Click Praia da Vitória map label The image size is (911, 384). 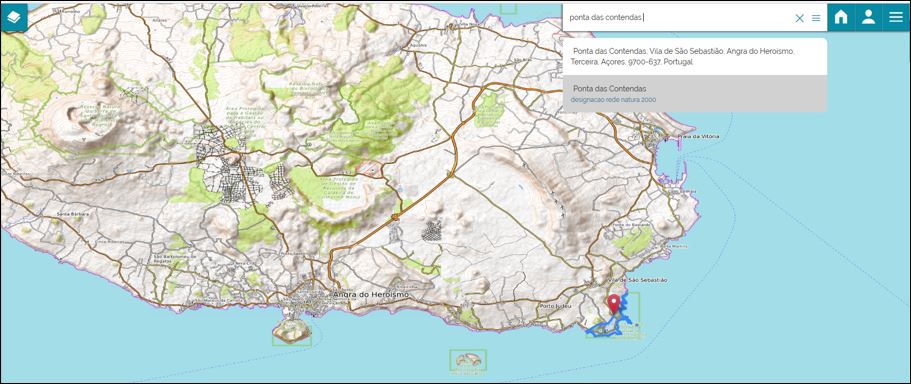pos(698,136)
